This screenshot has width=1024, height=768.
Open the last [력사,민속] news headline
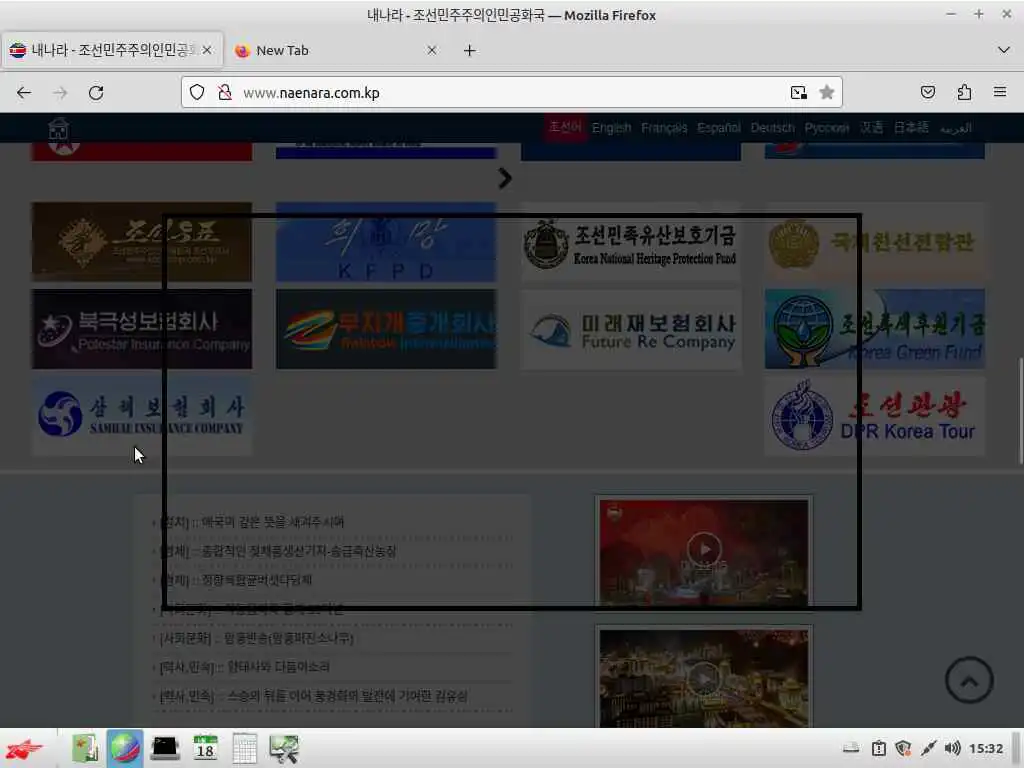pyautogui.click(x=313, y=696)
